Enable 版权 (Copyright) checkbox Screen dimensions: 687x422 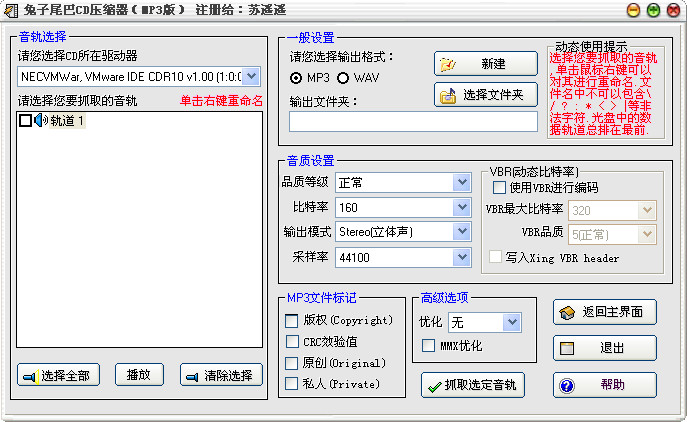point(291,321)
